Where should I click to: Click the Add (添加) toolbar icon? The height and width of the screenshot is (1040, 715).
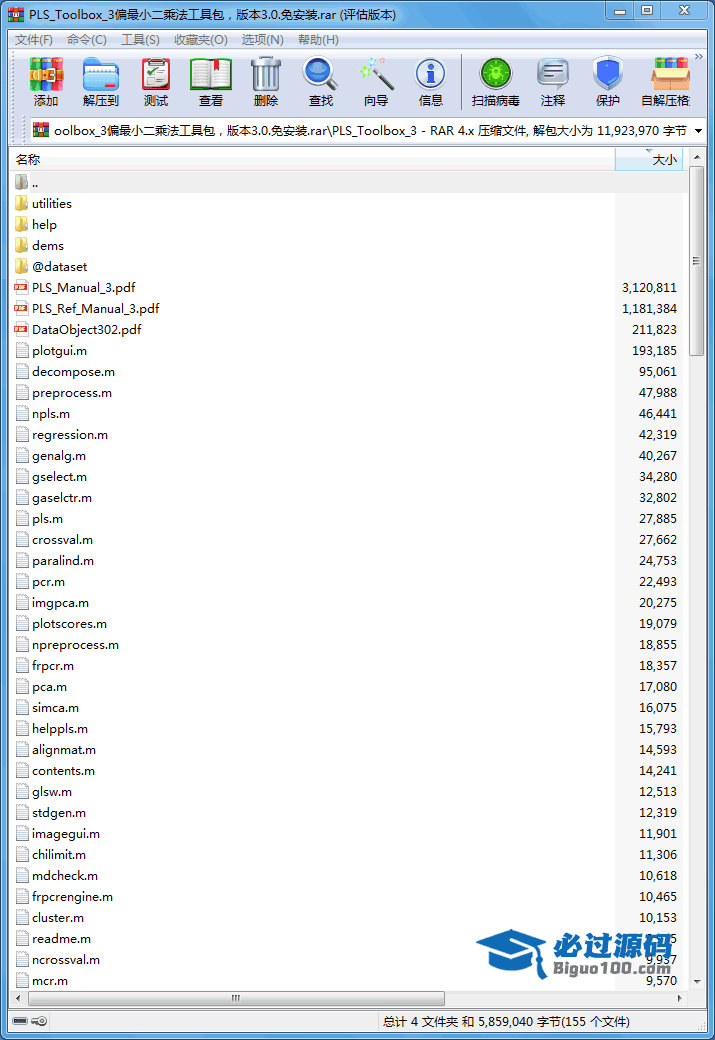46,80
